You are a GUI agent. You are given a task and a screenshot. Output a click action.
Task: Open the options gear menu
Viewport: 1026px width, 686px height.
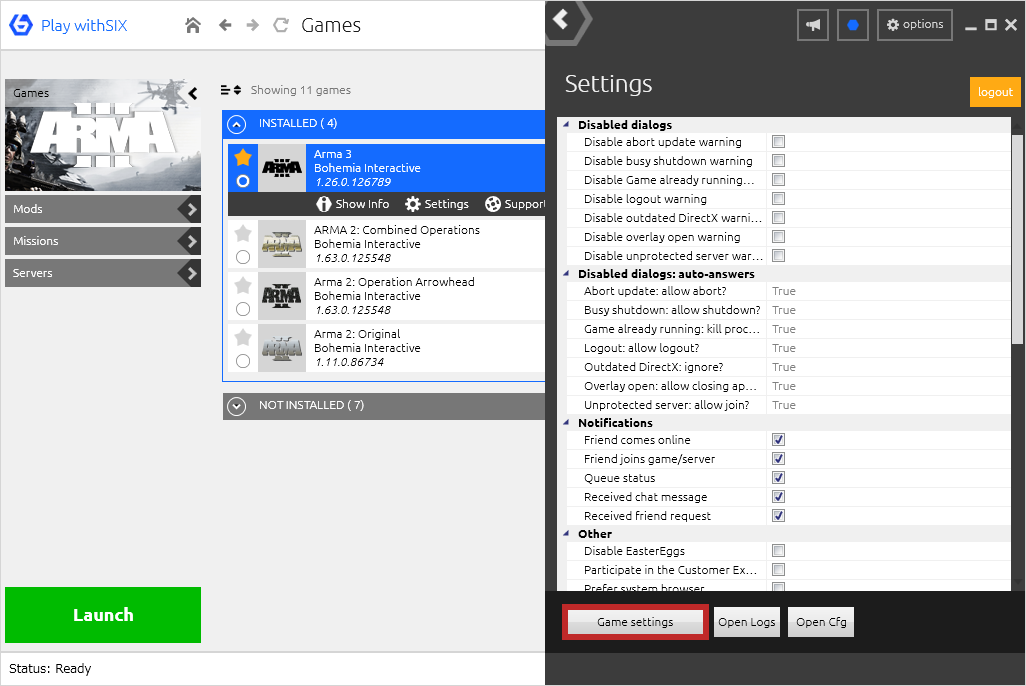915,25
